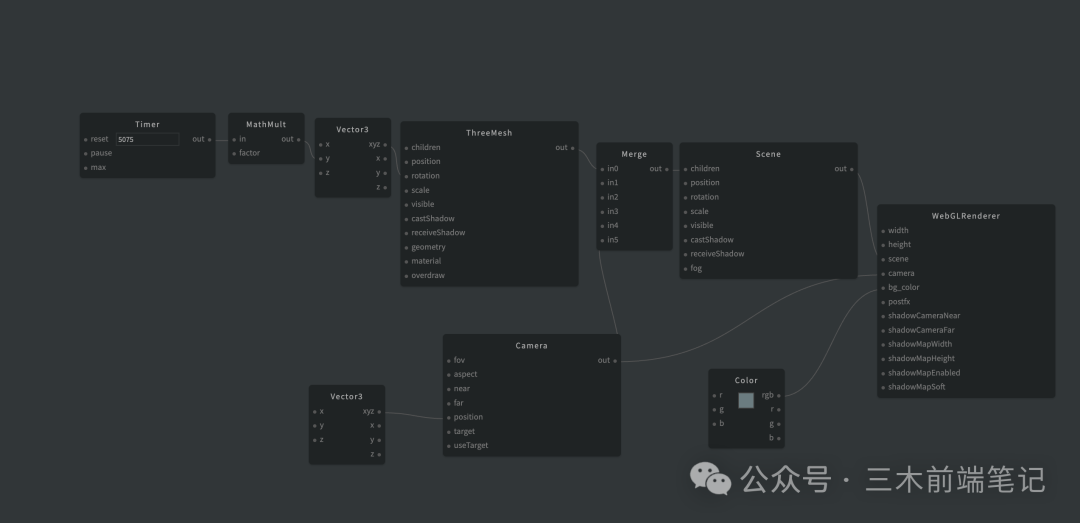Click the Timer reset value field showing 5075
Viewport: 1080px width, 523px height.
click(147, 139)
